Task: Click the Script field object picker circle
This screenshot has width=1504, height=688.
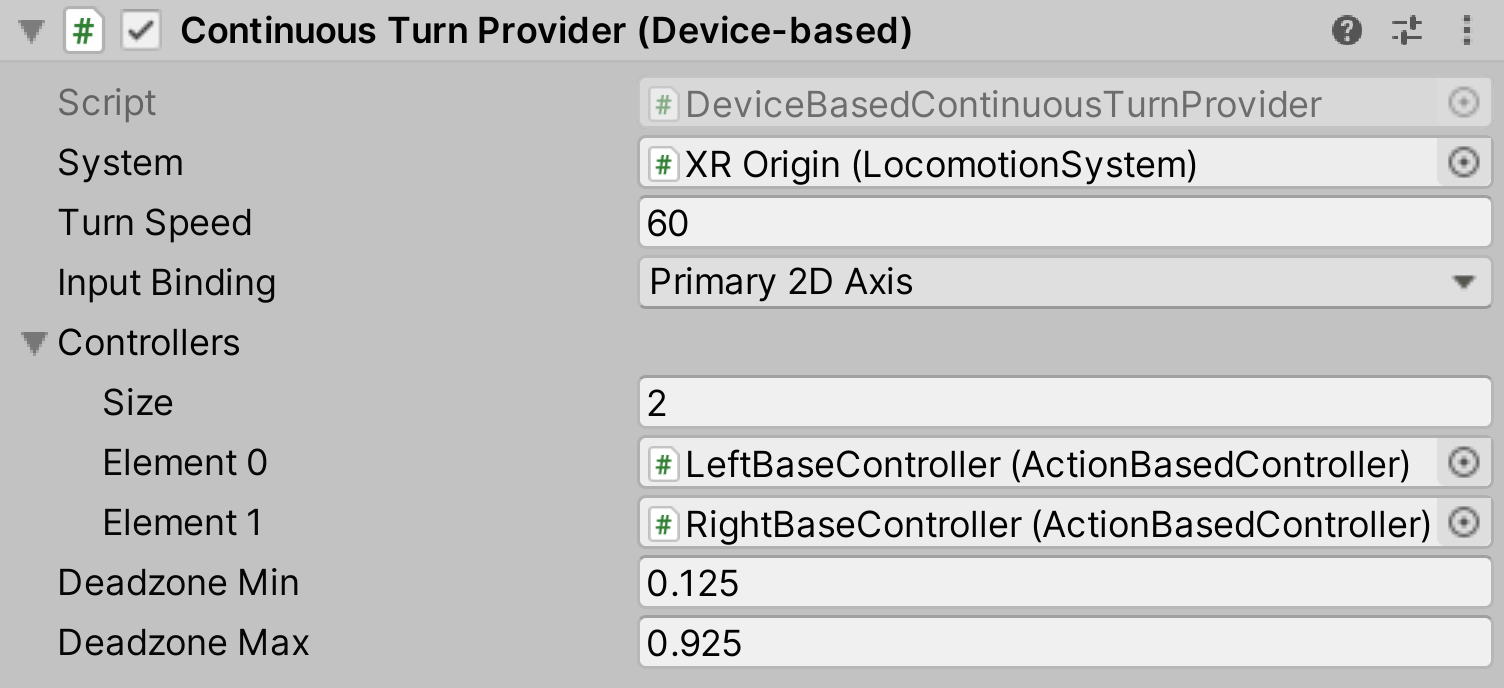Action: [1462, 103]
